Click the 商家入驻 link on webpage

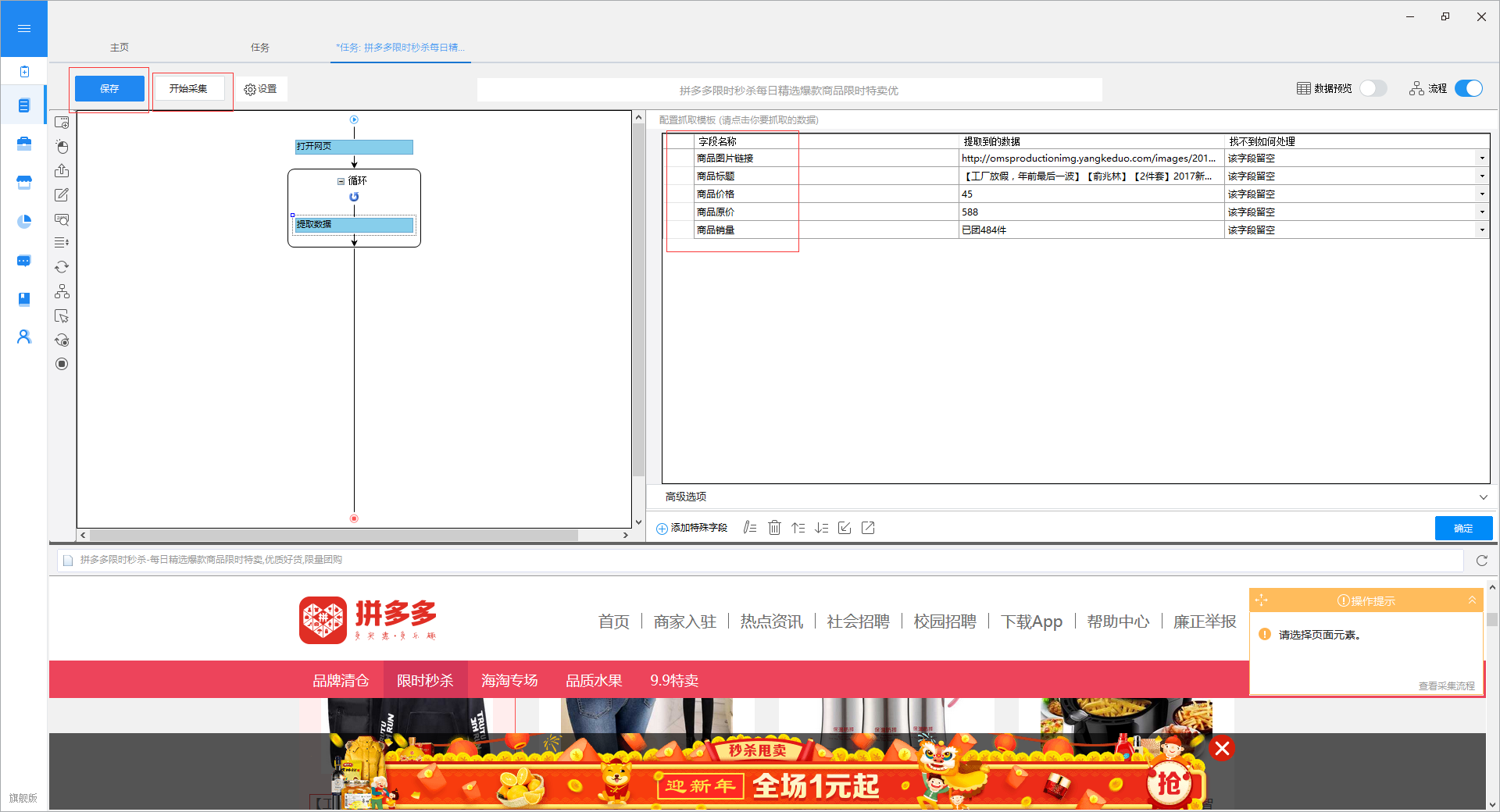click(x=685, y=621)
